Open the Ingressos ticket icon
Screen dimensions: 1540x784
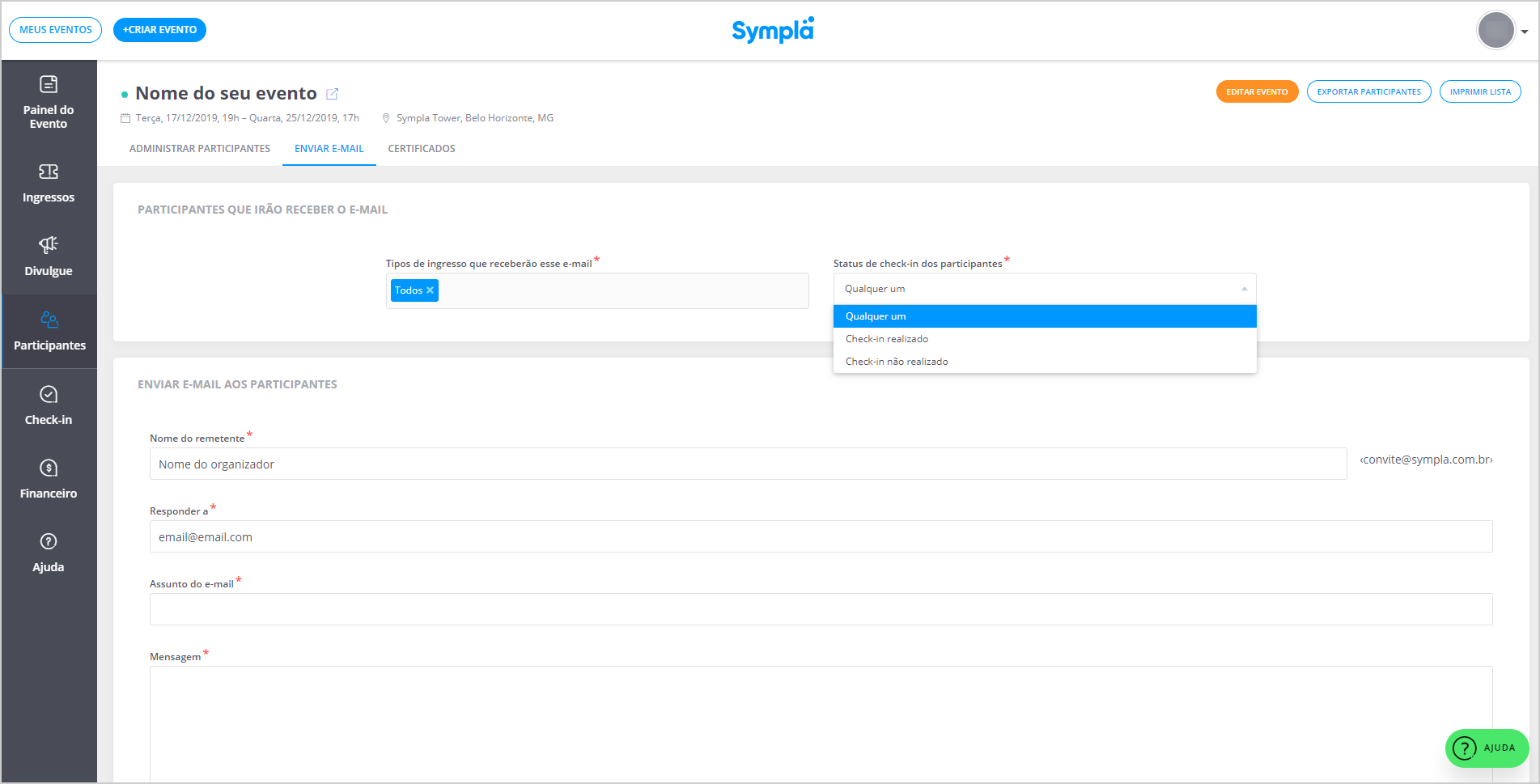click(49, 172)
